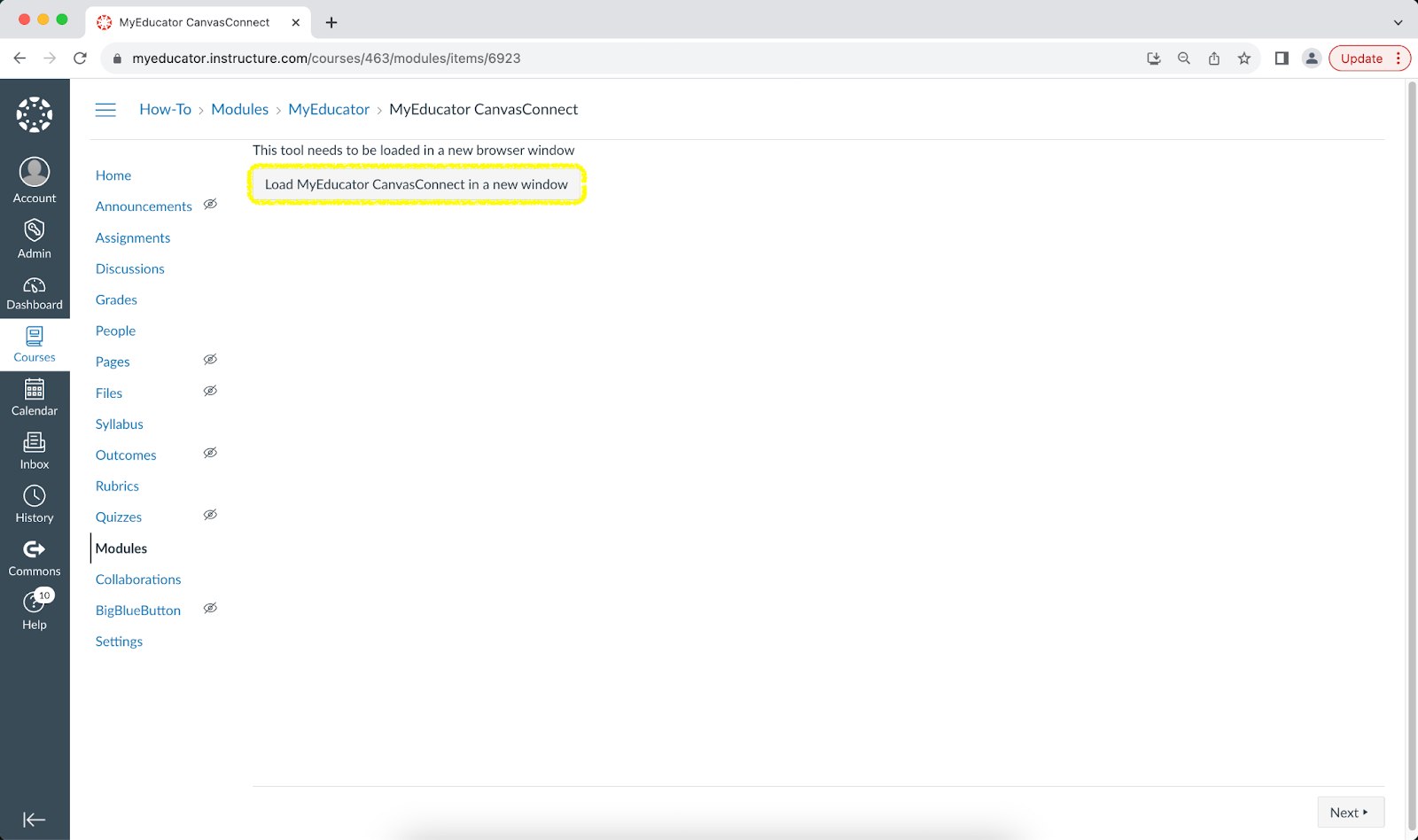Open Pages in course navigation

point(113,362)
